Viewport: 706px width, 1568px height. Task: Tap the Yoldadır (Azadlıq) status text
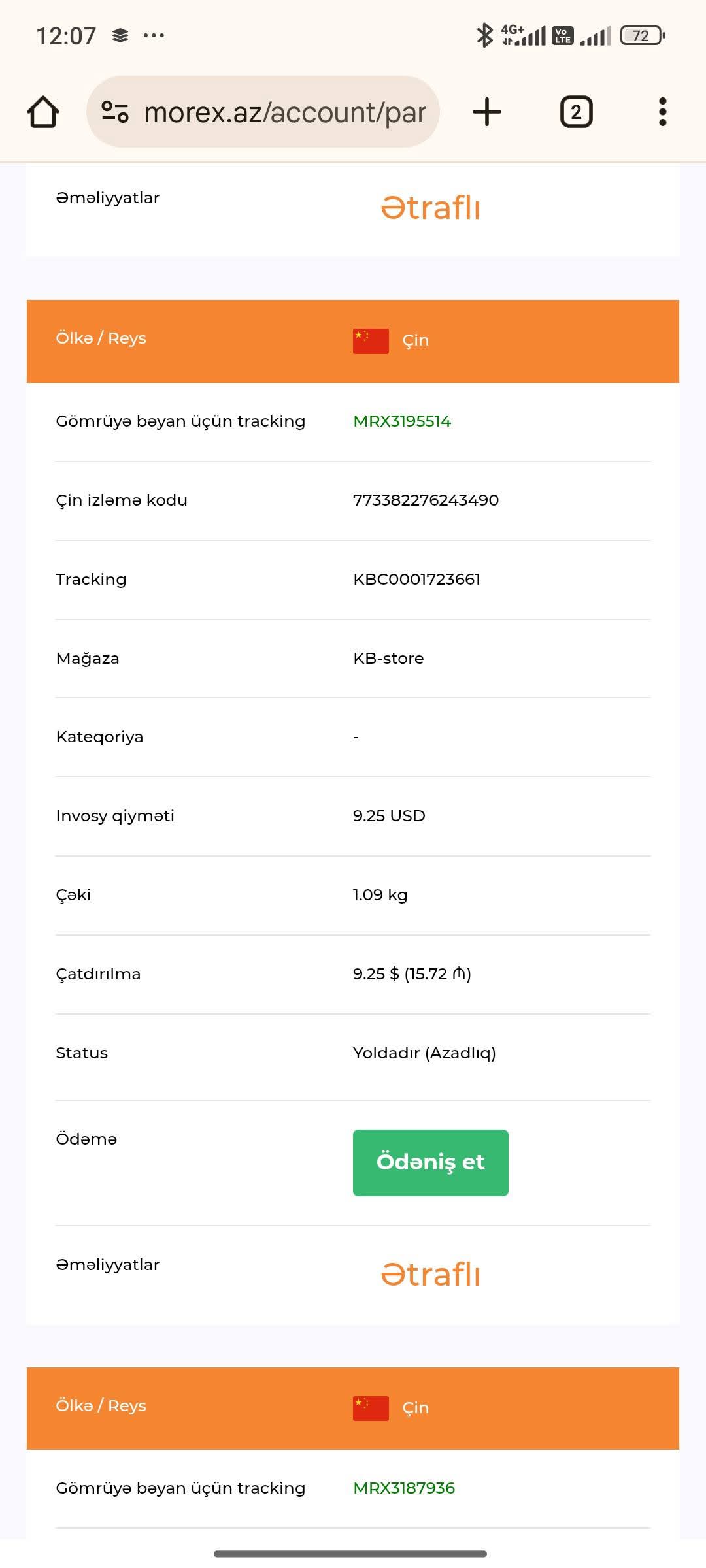424,1053
